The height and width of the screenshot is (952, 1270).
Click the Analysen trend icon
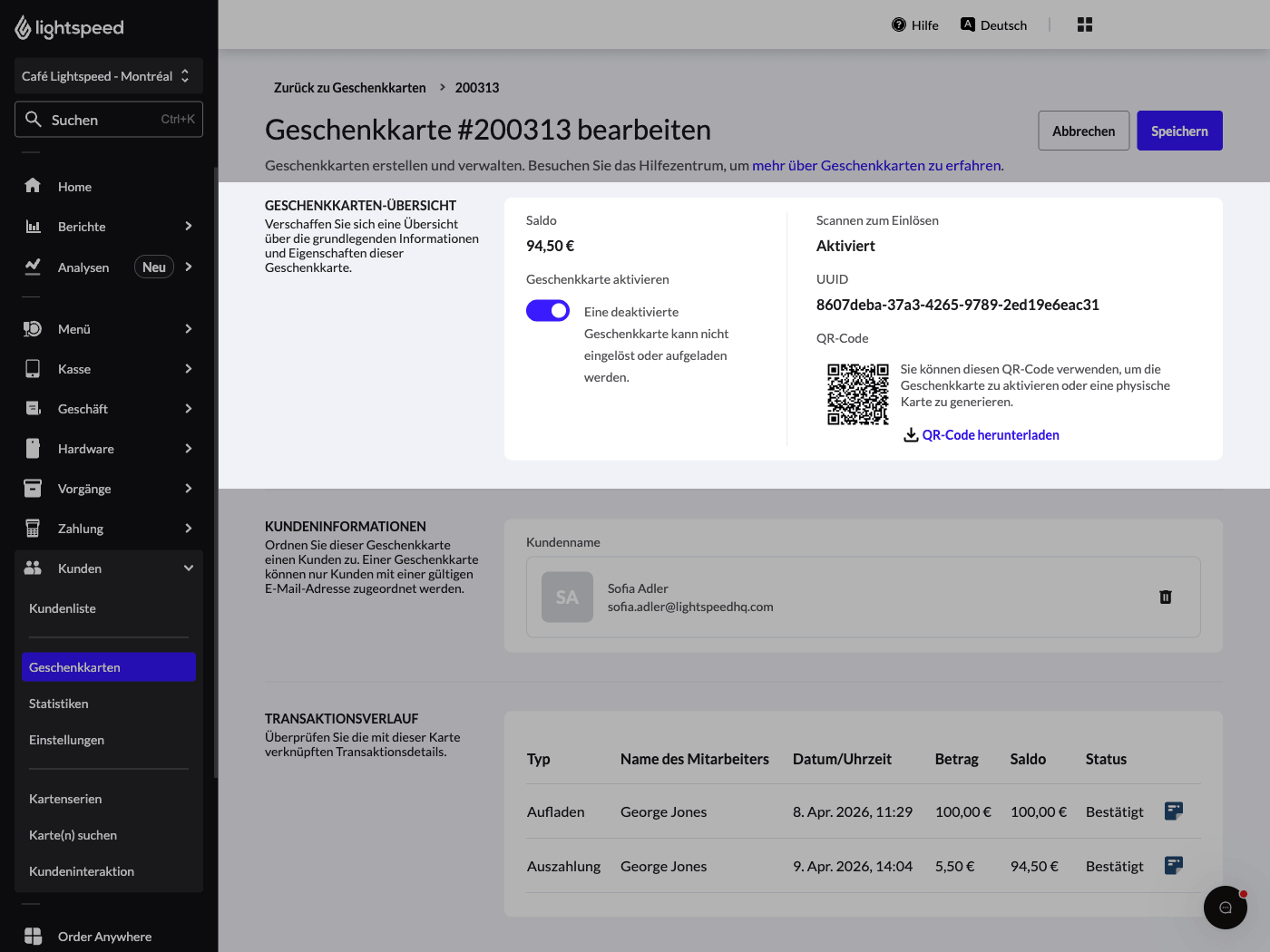33,267
